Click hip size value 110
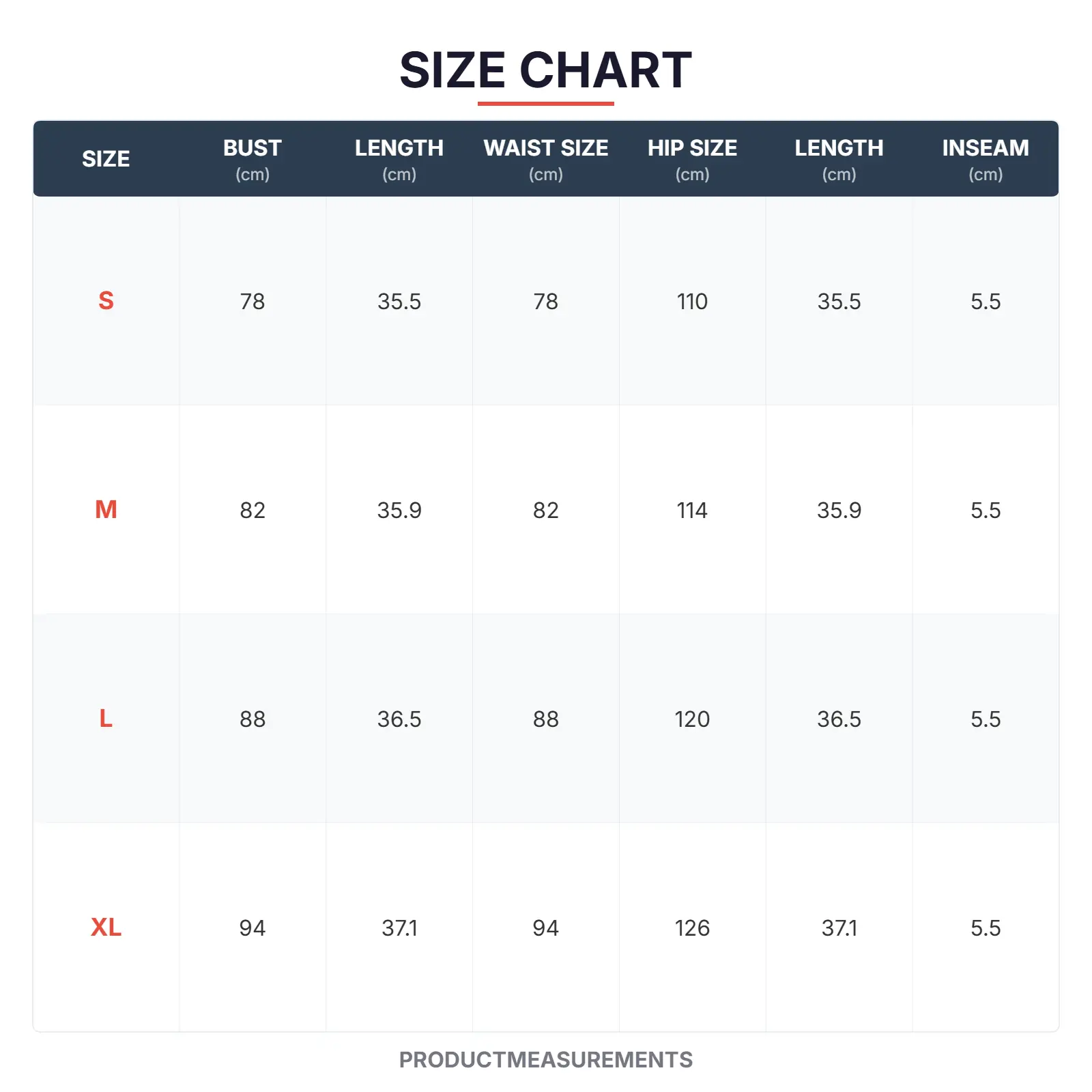 coord(692,302)
